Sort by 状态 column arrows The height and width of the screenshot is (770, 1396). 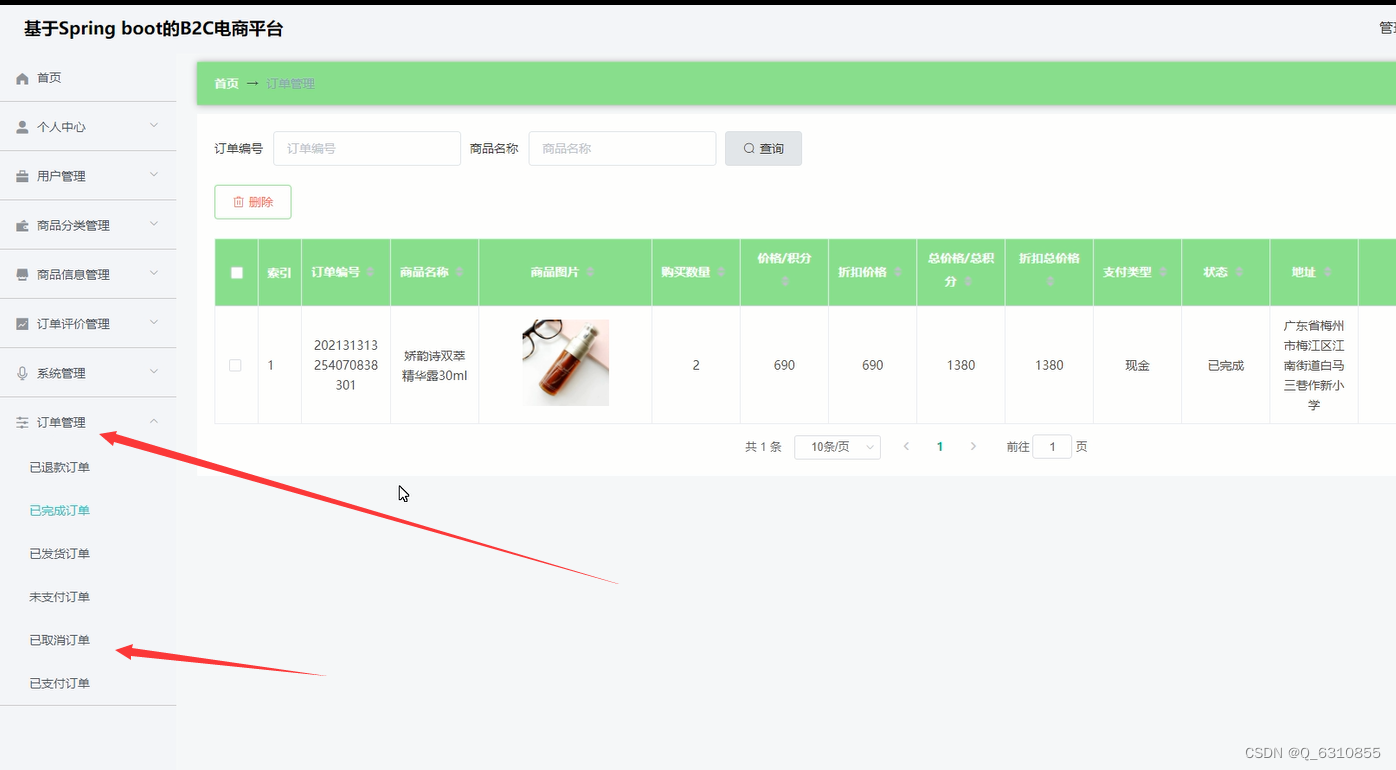coord(1239,272)
